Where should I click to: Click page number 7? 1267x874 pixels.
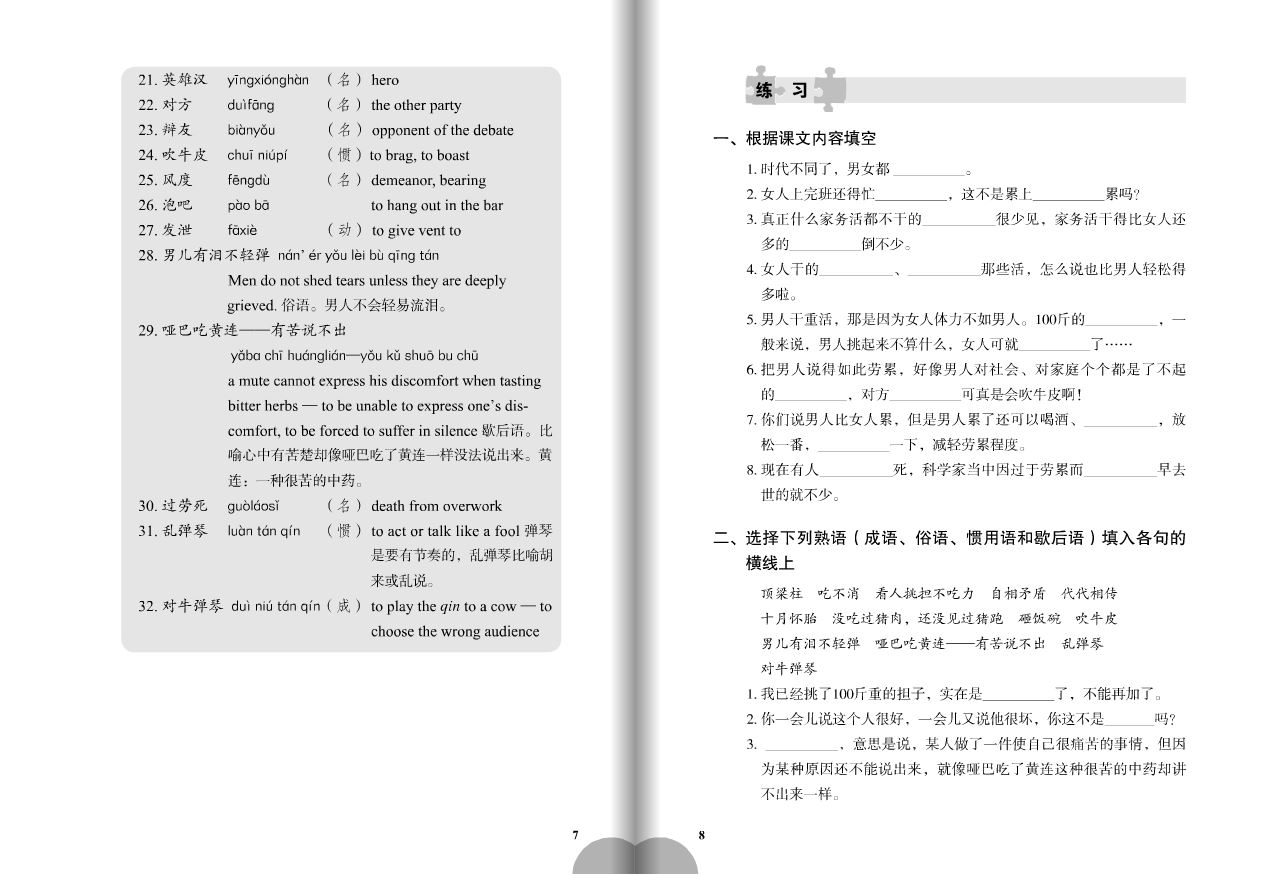pos(576,835)
